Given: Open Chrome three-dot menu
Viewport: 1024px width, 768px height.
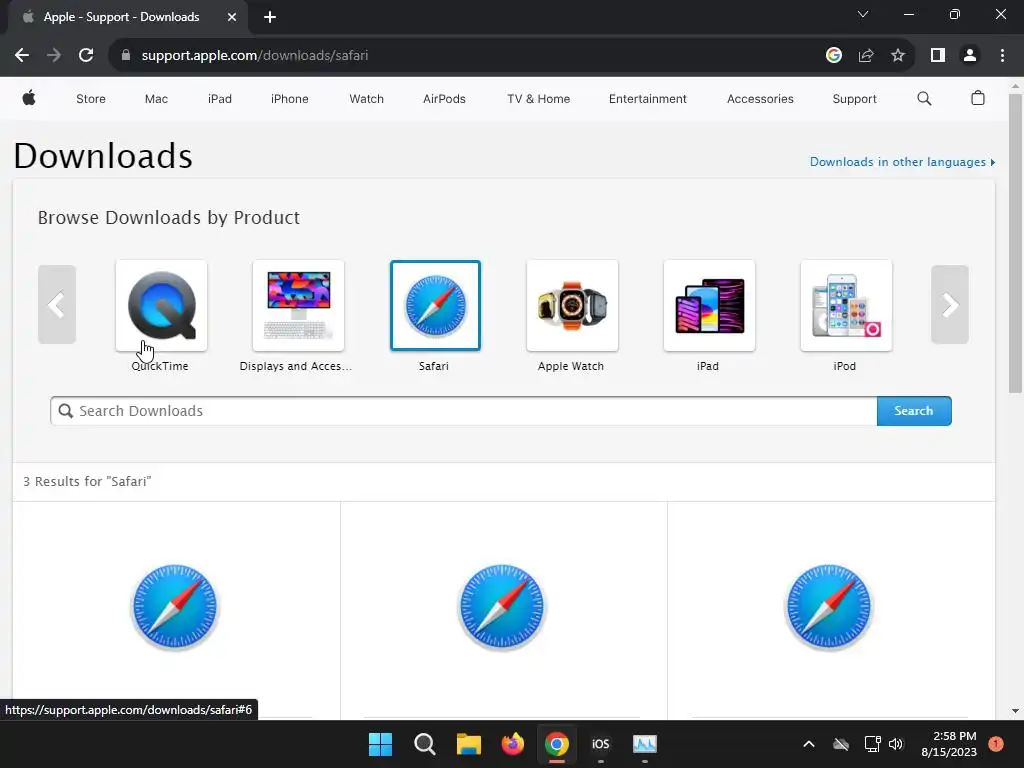Looking at the screenshot, I should click(x=1002, y=56).
